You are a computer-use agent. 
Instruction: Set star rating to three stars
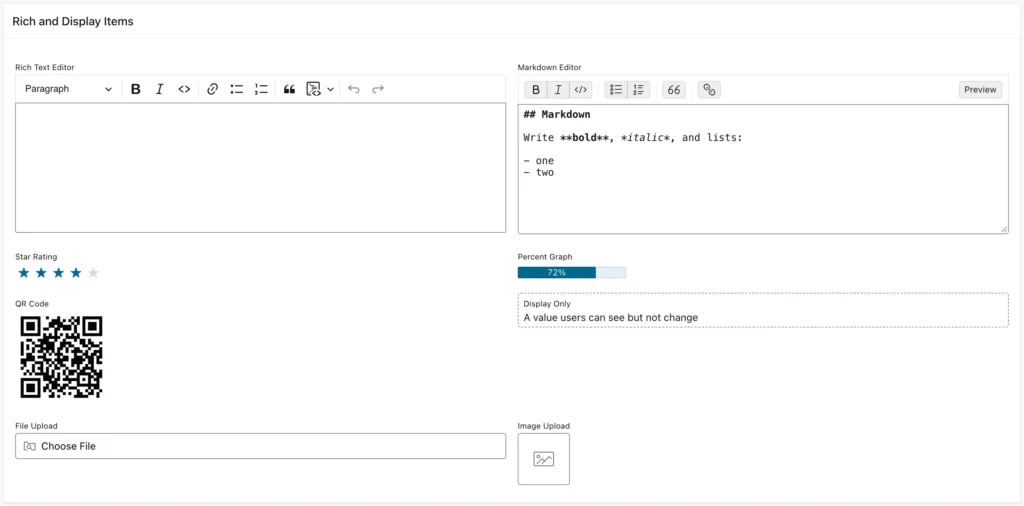[59, 273]
